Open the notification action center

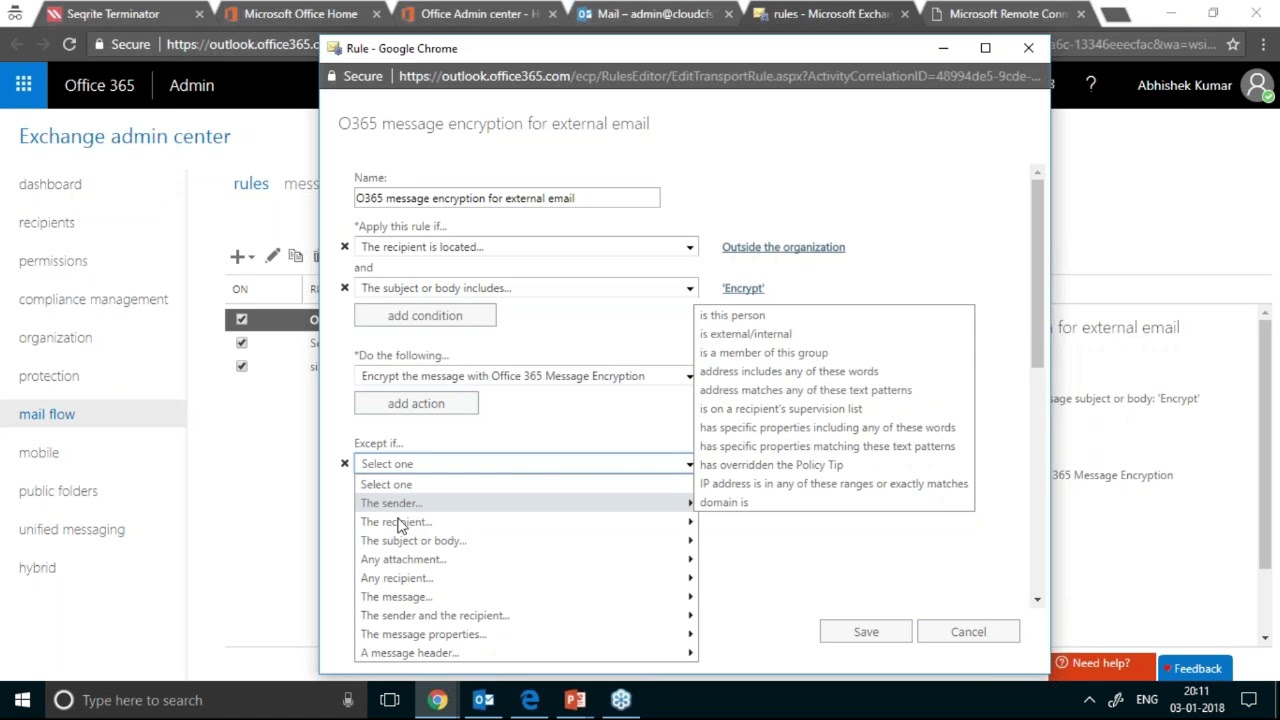[x=1249, y=700]
